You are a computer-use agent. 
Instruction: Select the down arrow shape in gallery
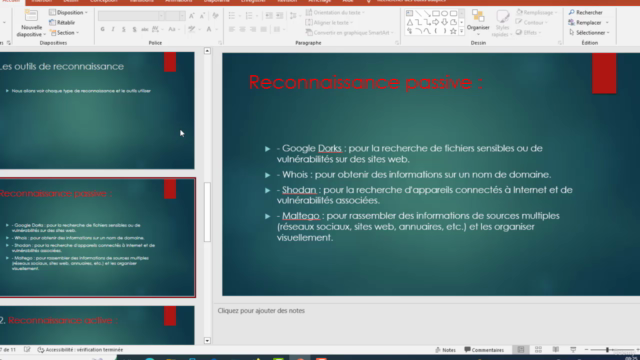[444, 22]
